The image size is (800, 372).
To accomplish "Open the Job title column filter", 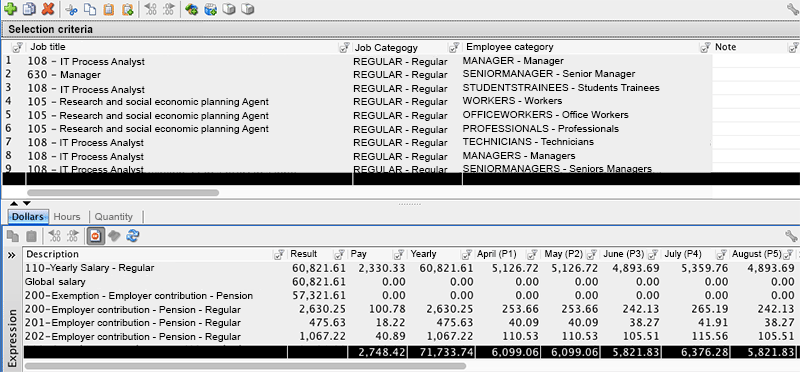I will pyautogui.click(x=344, y=47).
